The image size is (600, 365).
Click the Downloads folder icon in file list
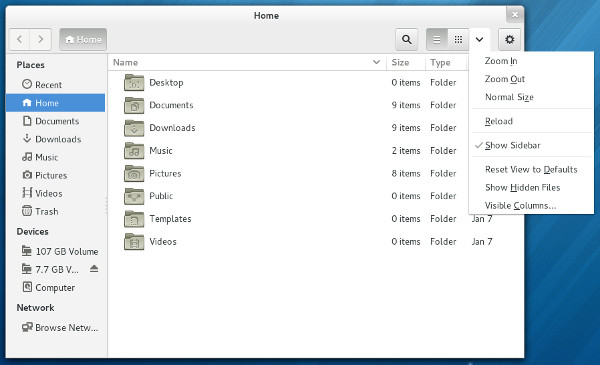point(134,128)
